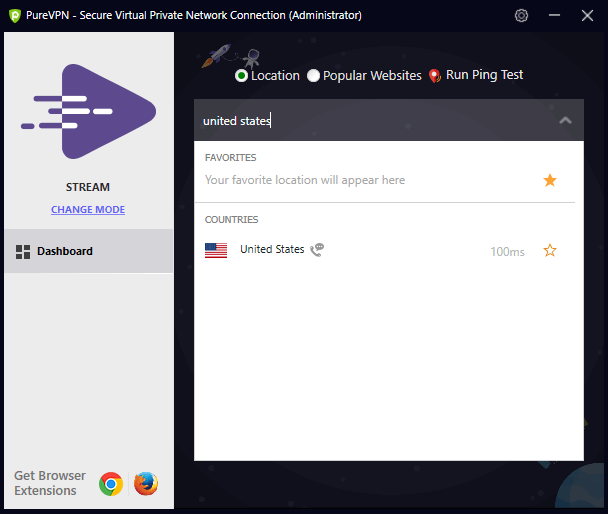Screen dimensions: 608x514
Task: Select the Location radio button
Action: [x=241, y=76]
